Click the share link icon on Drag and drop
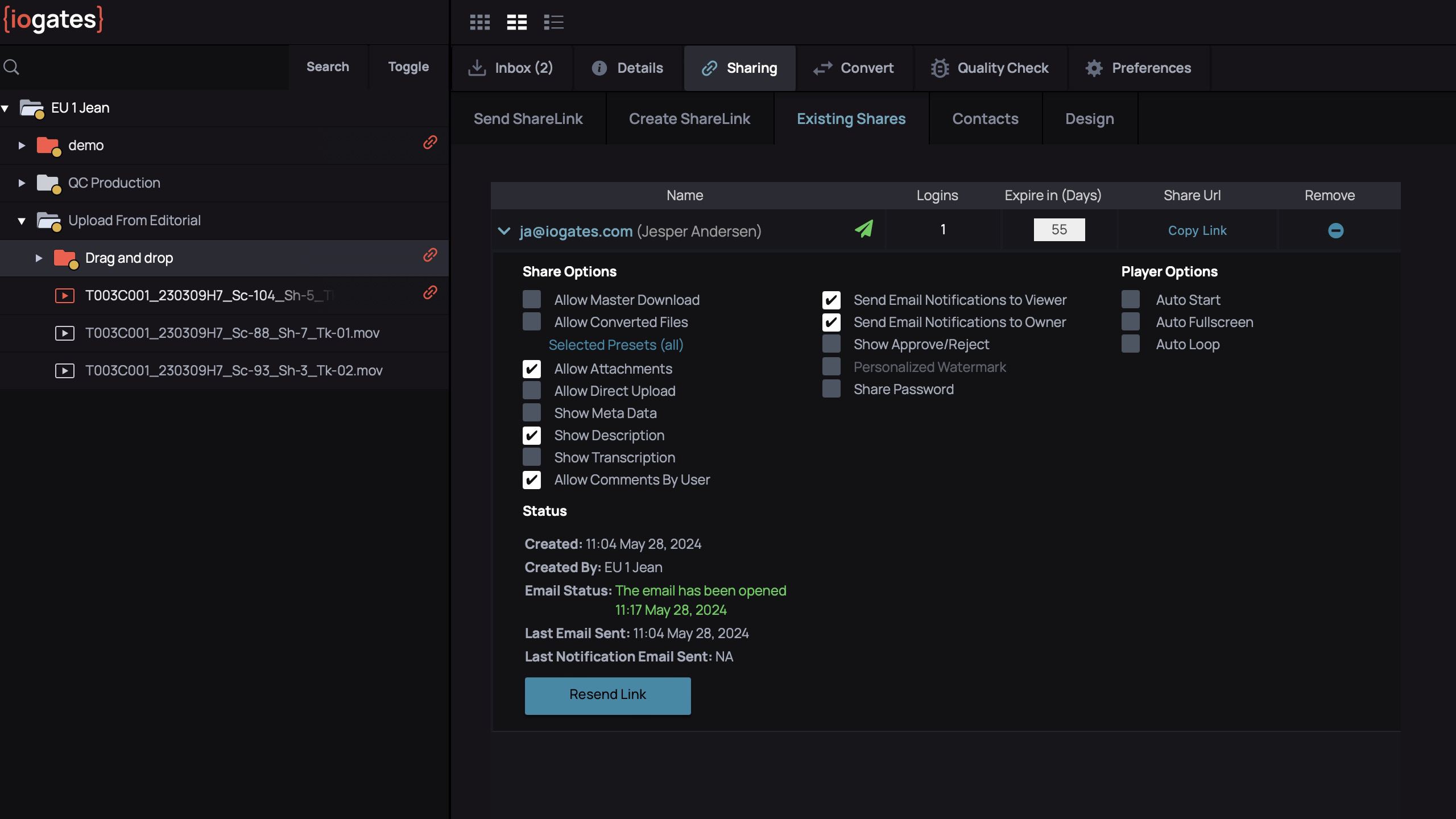 [x=430, y=255]
